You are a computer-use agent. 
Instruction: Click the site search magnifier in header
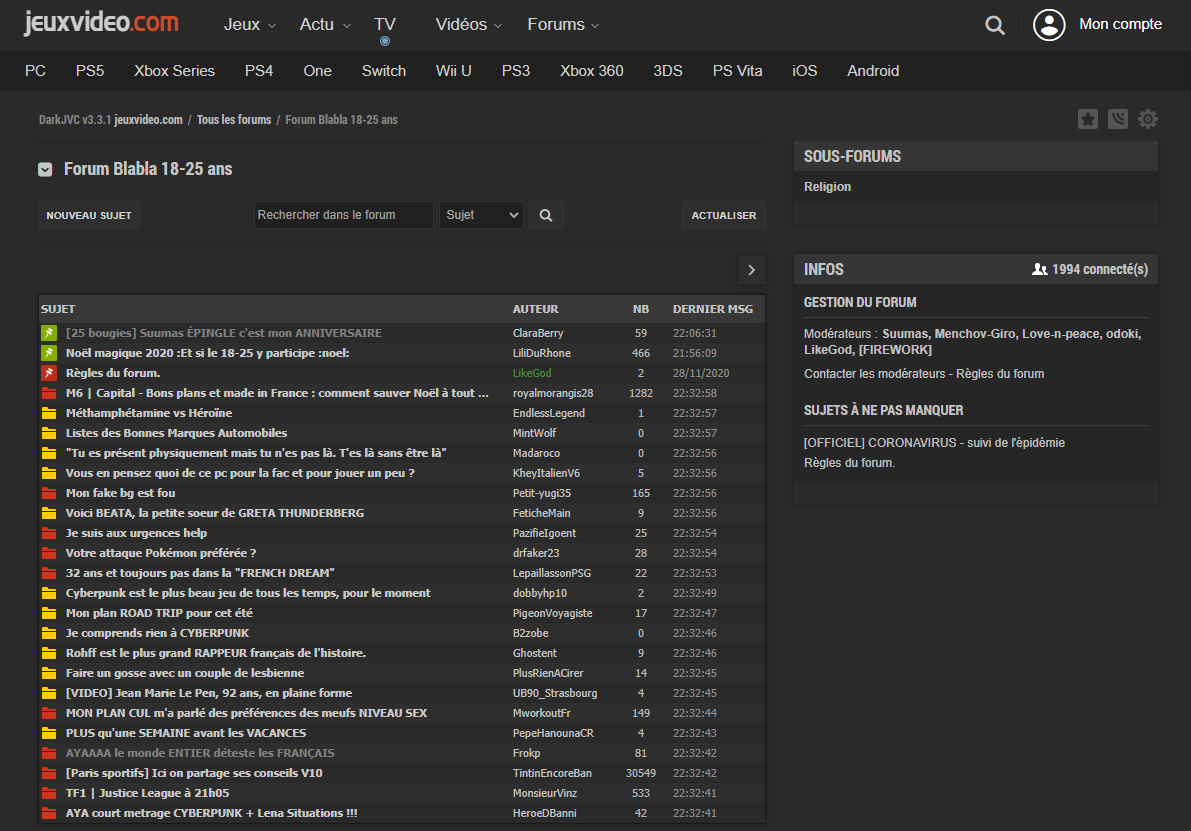[995, 26]
